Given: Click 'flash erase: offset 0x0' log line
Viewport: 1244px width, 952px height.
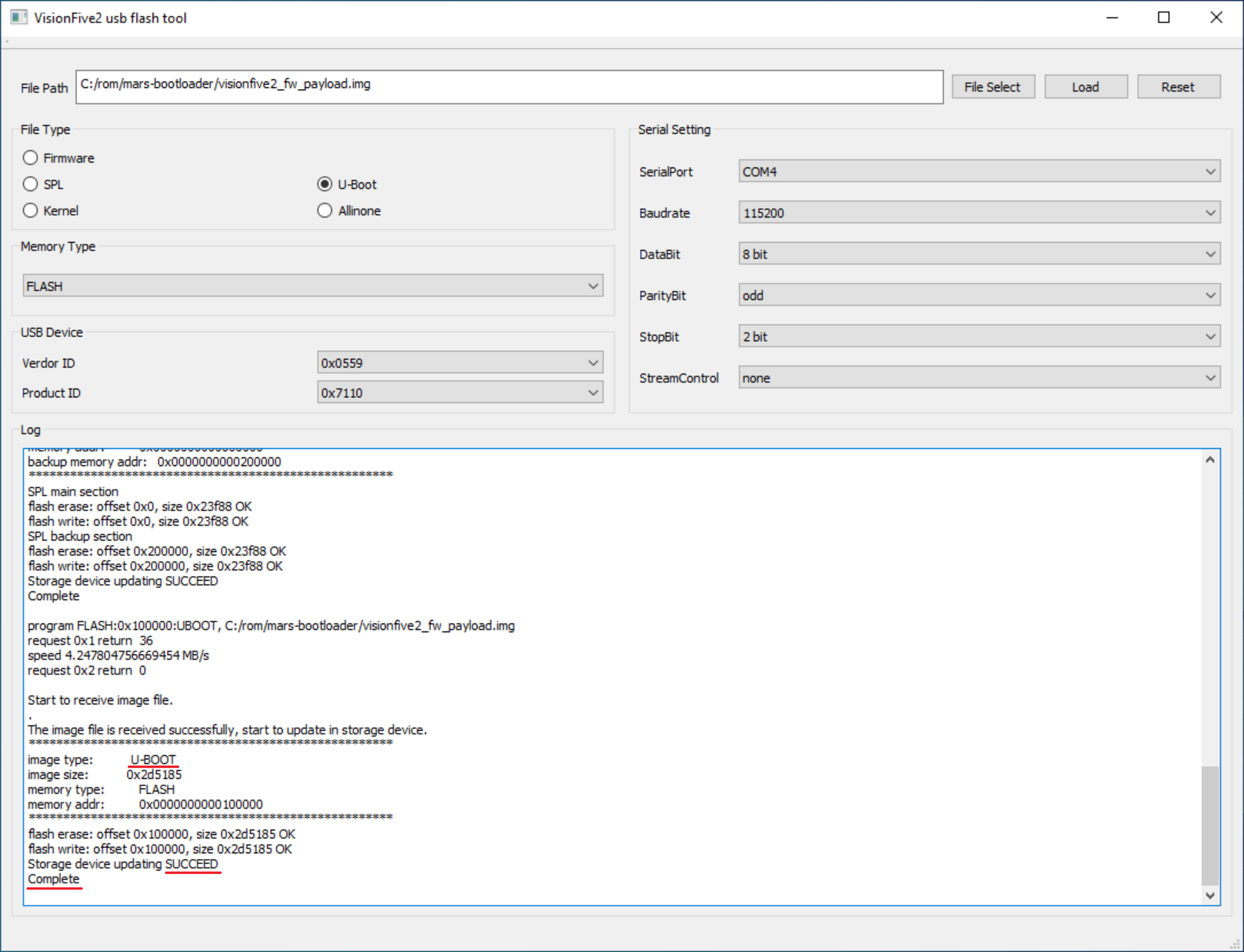Looking at the screenshot, I should click(140, 506).
